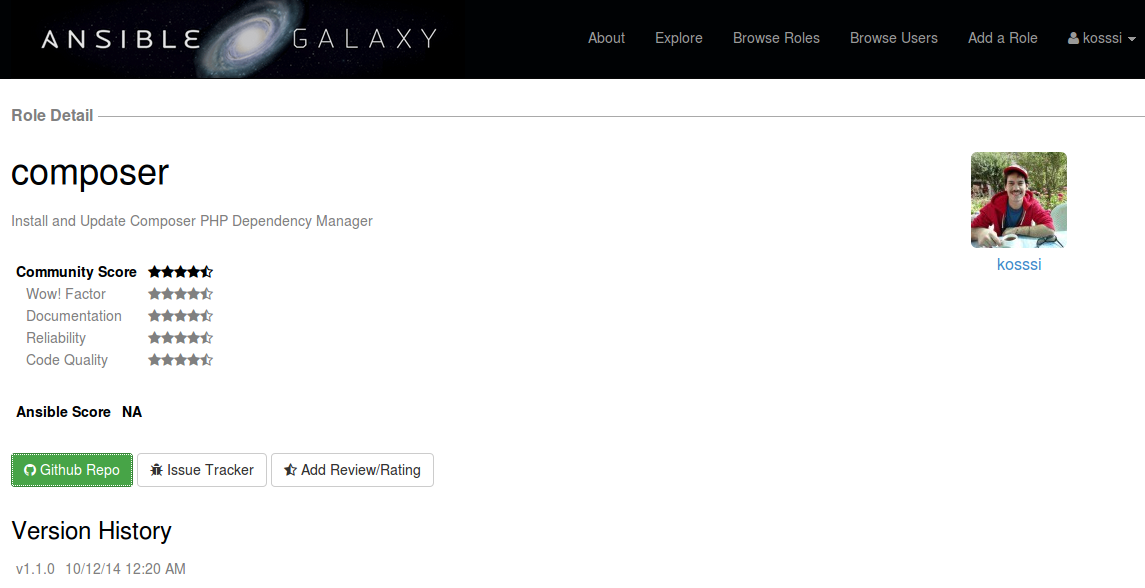Go to the Explore menu item

click(678, 38)
